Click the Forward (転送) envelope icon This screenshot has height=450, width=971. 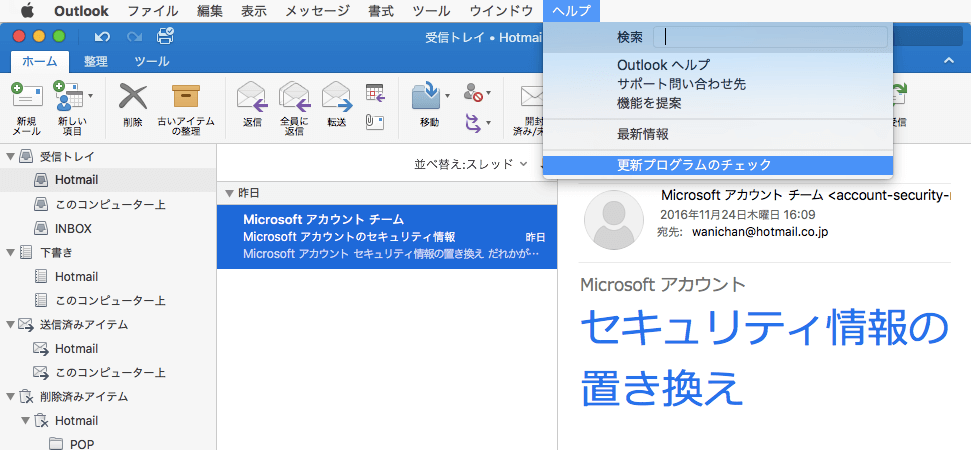coord(337,96)
